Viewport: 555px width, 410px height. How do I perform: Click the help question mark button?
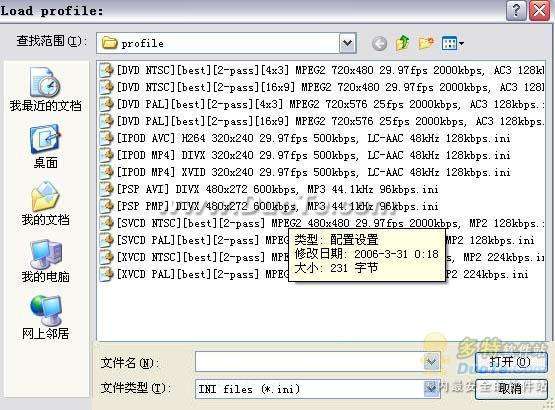pos(516,11)
